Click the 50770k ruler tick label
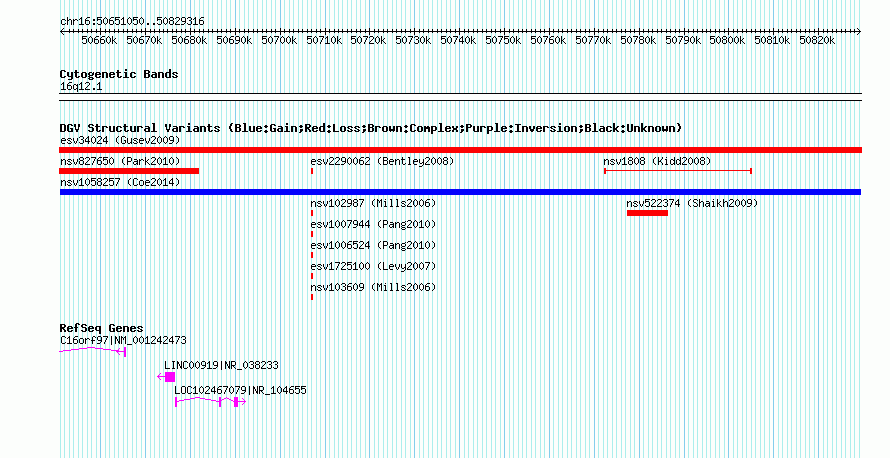Image resolution: width=890 pixels, height=458 pixels. (593, 40)
